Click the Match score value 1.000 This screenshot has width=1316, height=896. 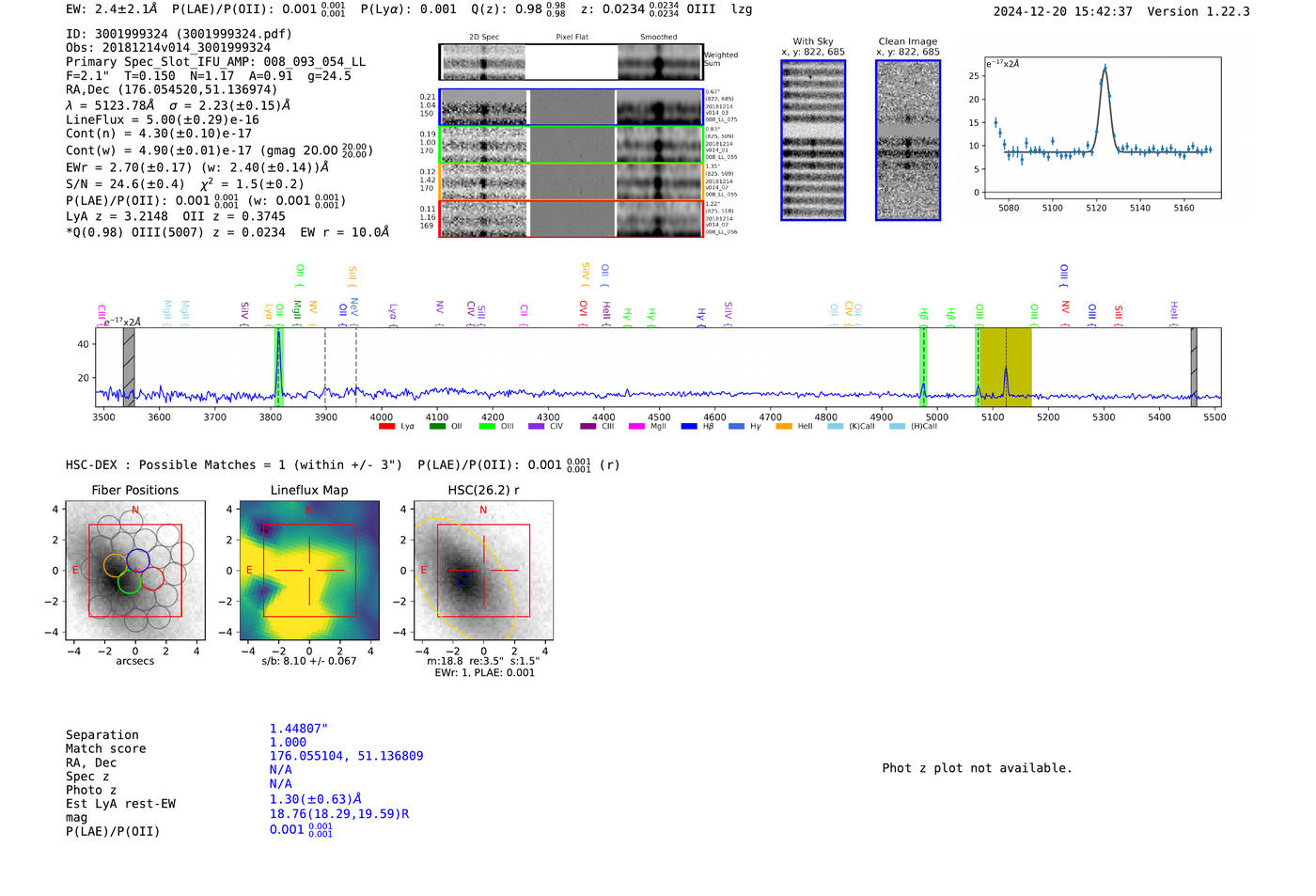click(288, 742)
